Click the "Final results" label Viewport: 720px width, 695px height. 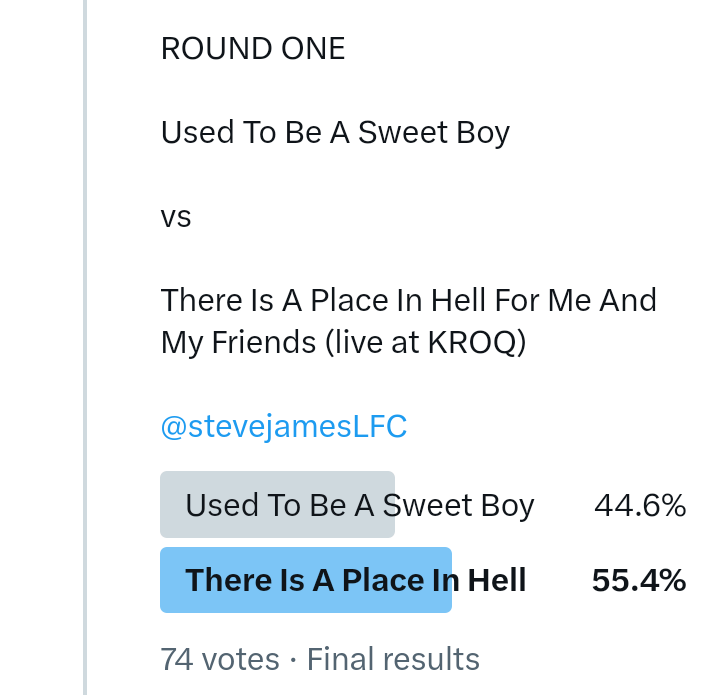click(393, 660)
